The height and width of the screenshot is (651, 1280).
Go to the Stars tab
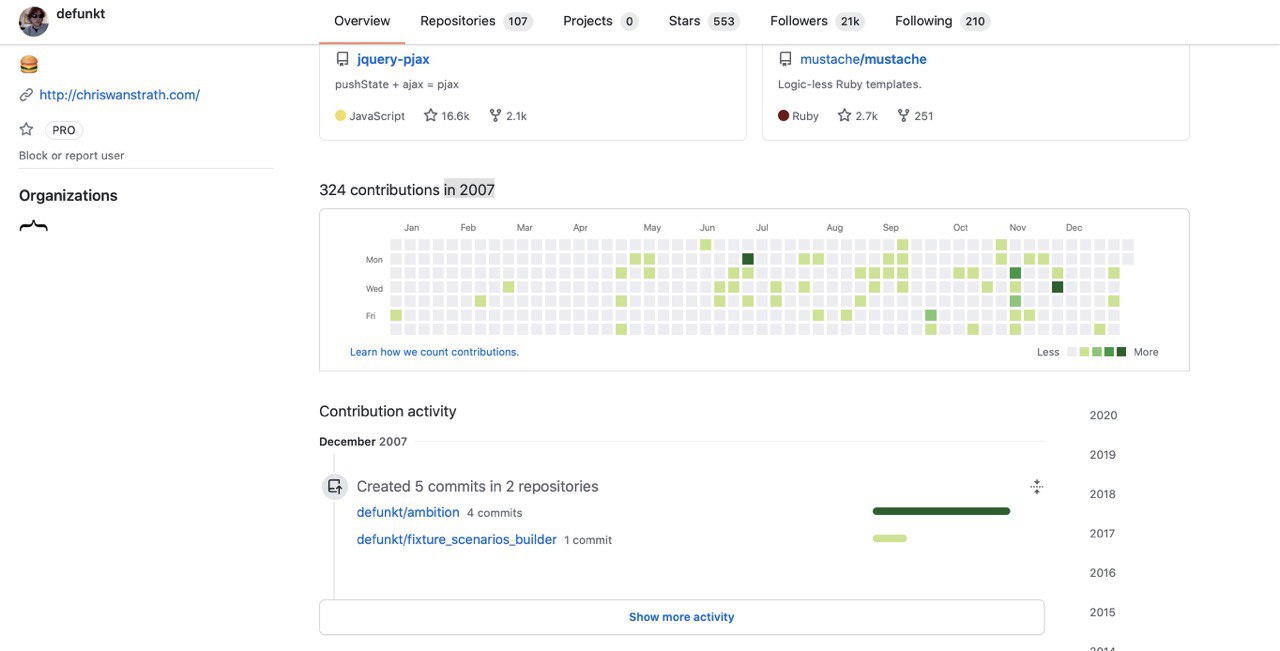click(703, 21)
